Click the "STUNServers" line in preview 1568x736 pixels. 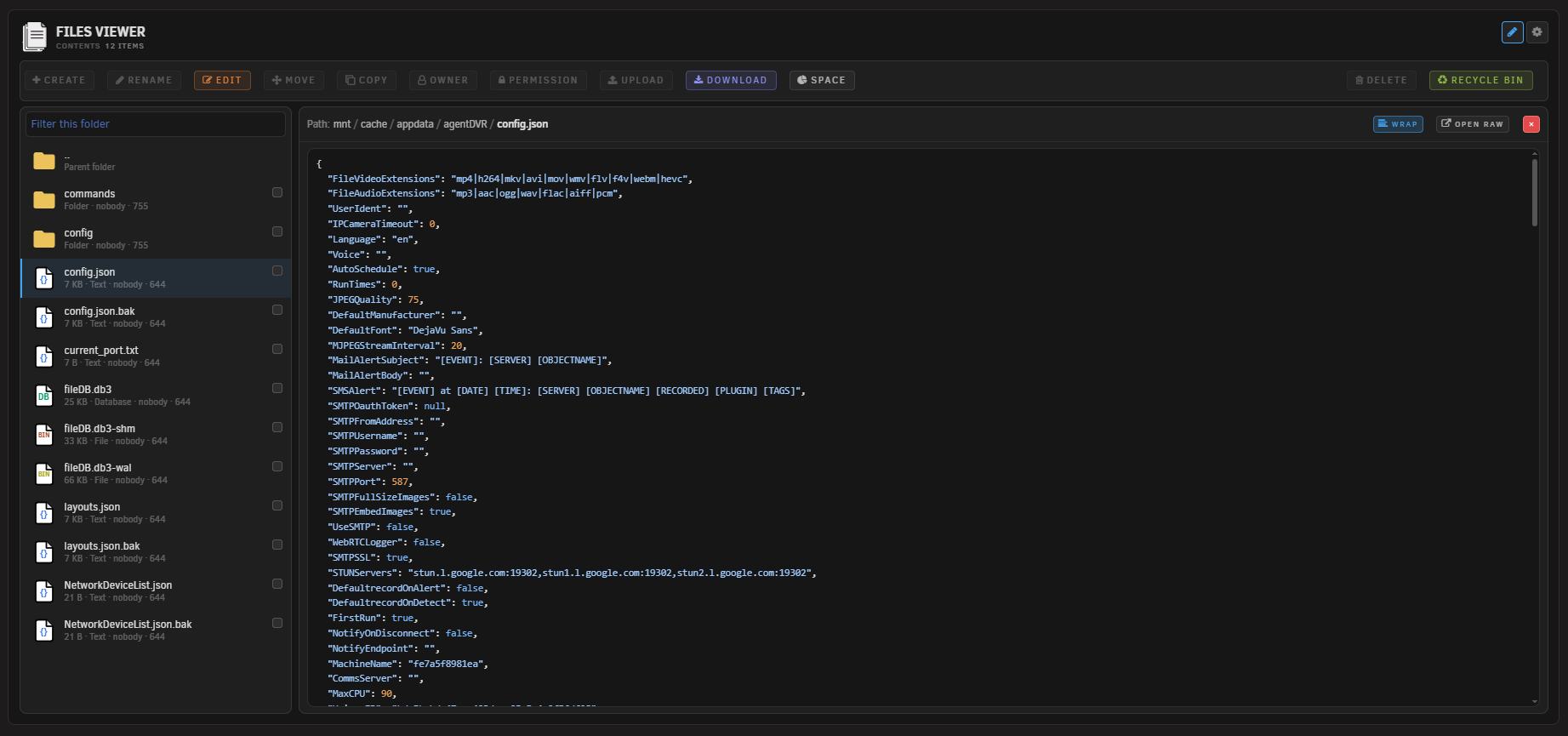coord(572,573)
